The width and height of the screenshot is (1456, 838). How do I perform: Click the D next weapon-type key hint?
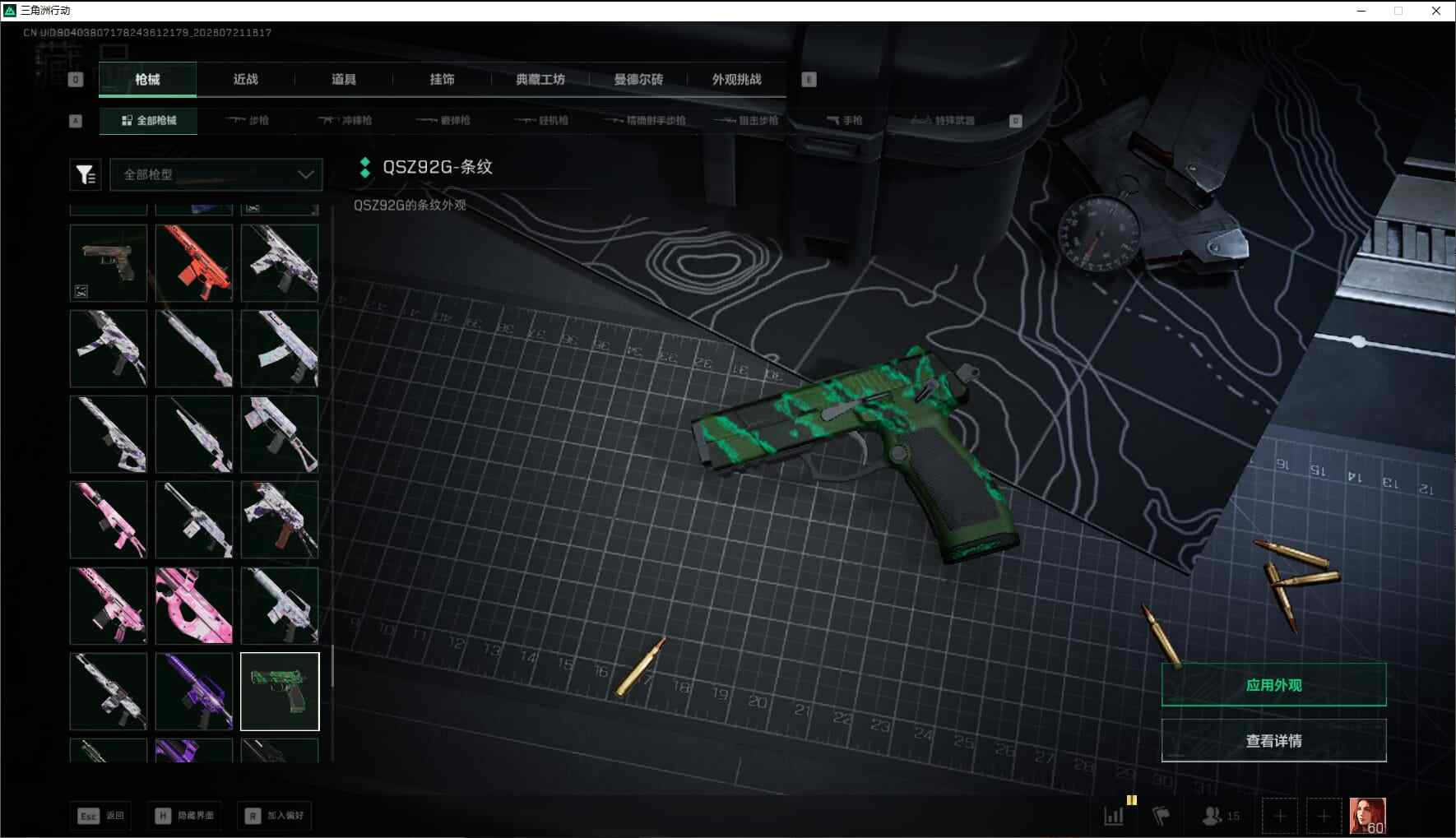tap(1016, 121)
